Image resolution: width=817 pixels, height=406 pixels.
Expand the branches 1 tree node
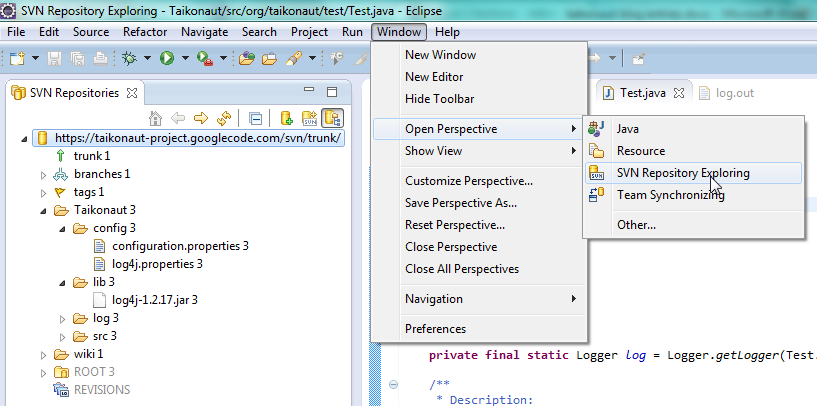tap(43, 175)
